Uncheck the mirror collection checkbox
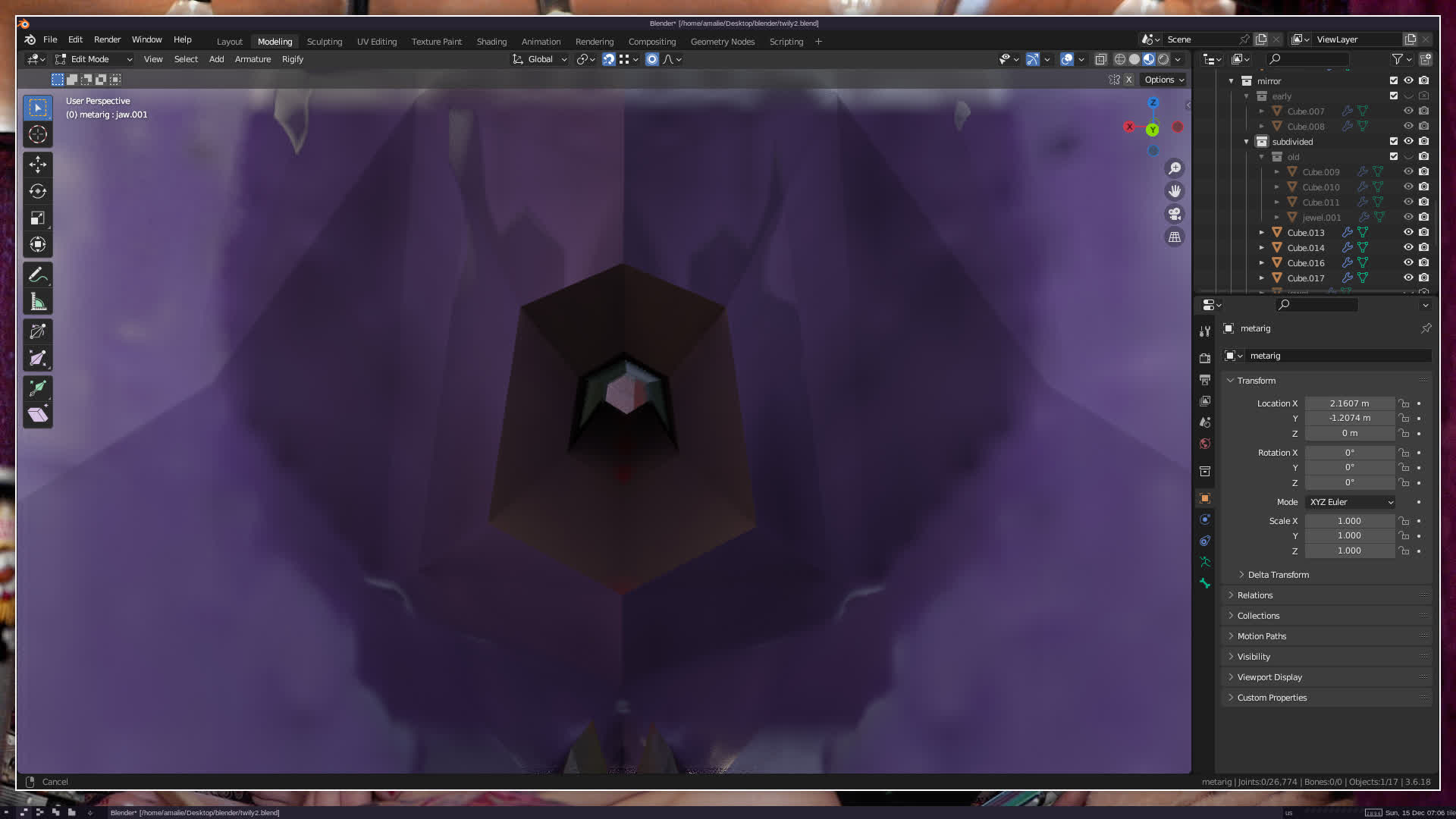Screen dimensions: 1456x819 coord(1394,80)
